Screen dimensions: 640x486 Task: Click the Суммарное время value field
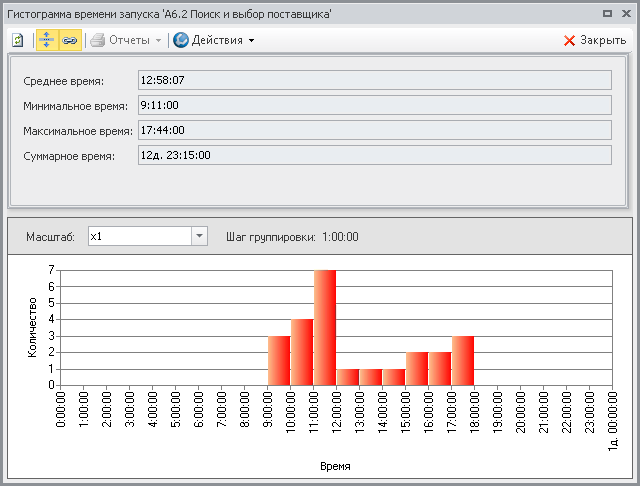tap(374, 155)
